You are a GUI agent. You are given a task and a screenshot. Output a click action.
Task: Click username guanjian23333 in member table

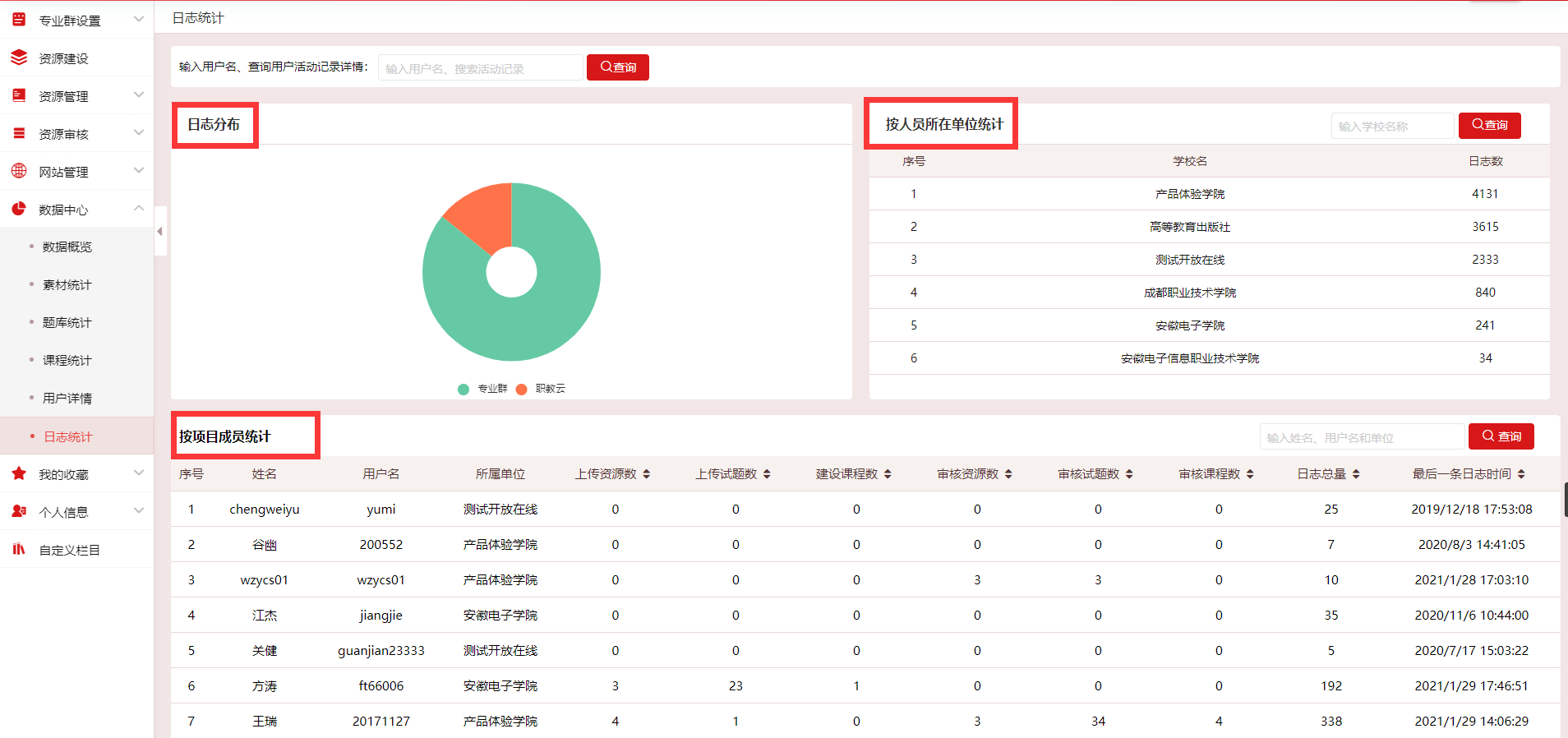381,651
